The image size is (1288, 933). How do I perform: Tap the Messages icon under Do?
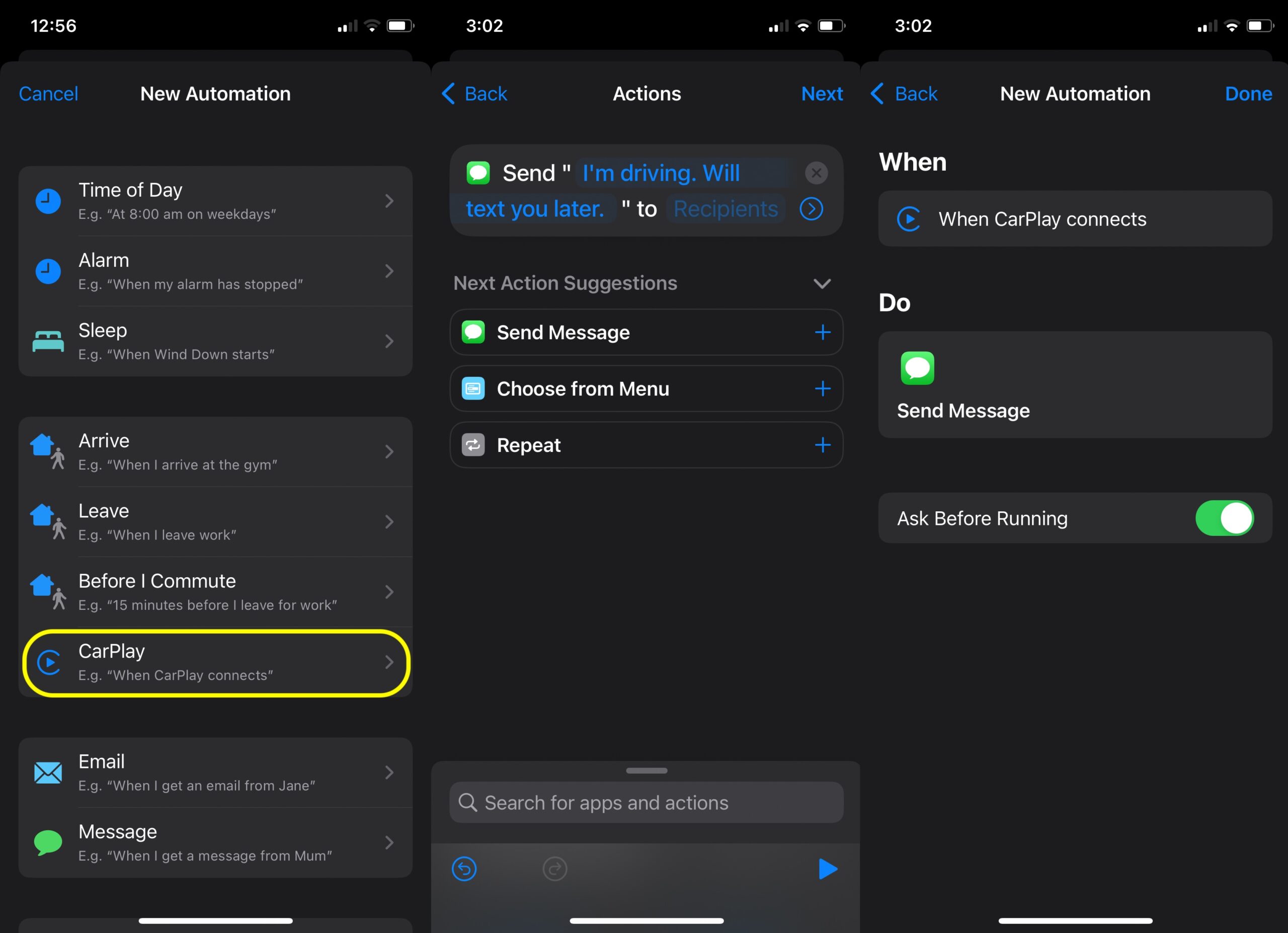click(x=917, y=368)
